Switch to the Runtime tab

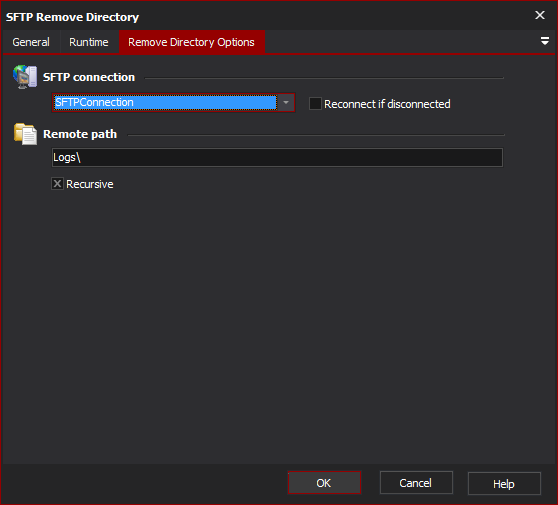pos(89,42)
